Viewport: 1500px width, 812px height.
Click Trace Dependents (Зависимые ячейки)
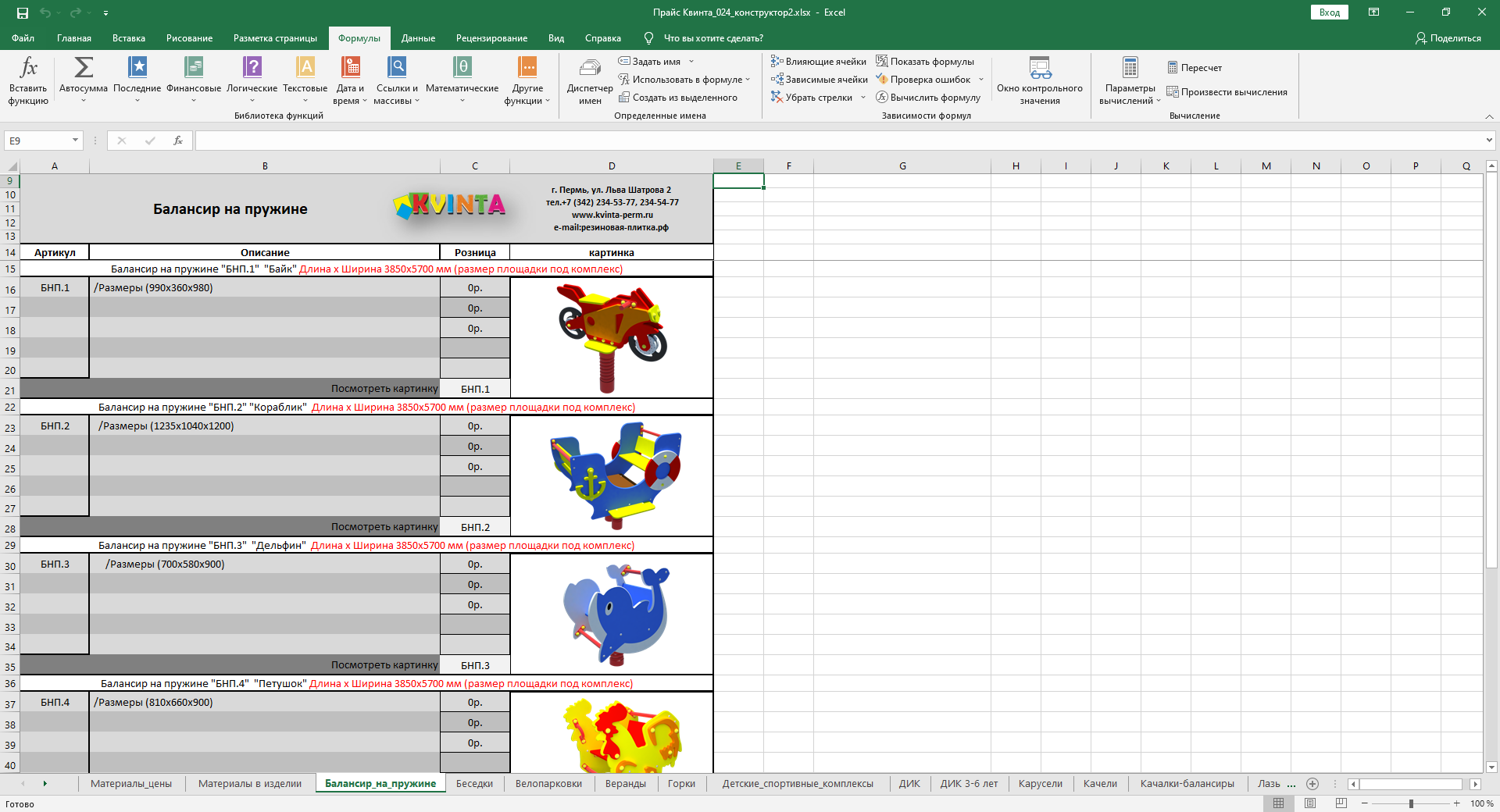point(820,80)
